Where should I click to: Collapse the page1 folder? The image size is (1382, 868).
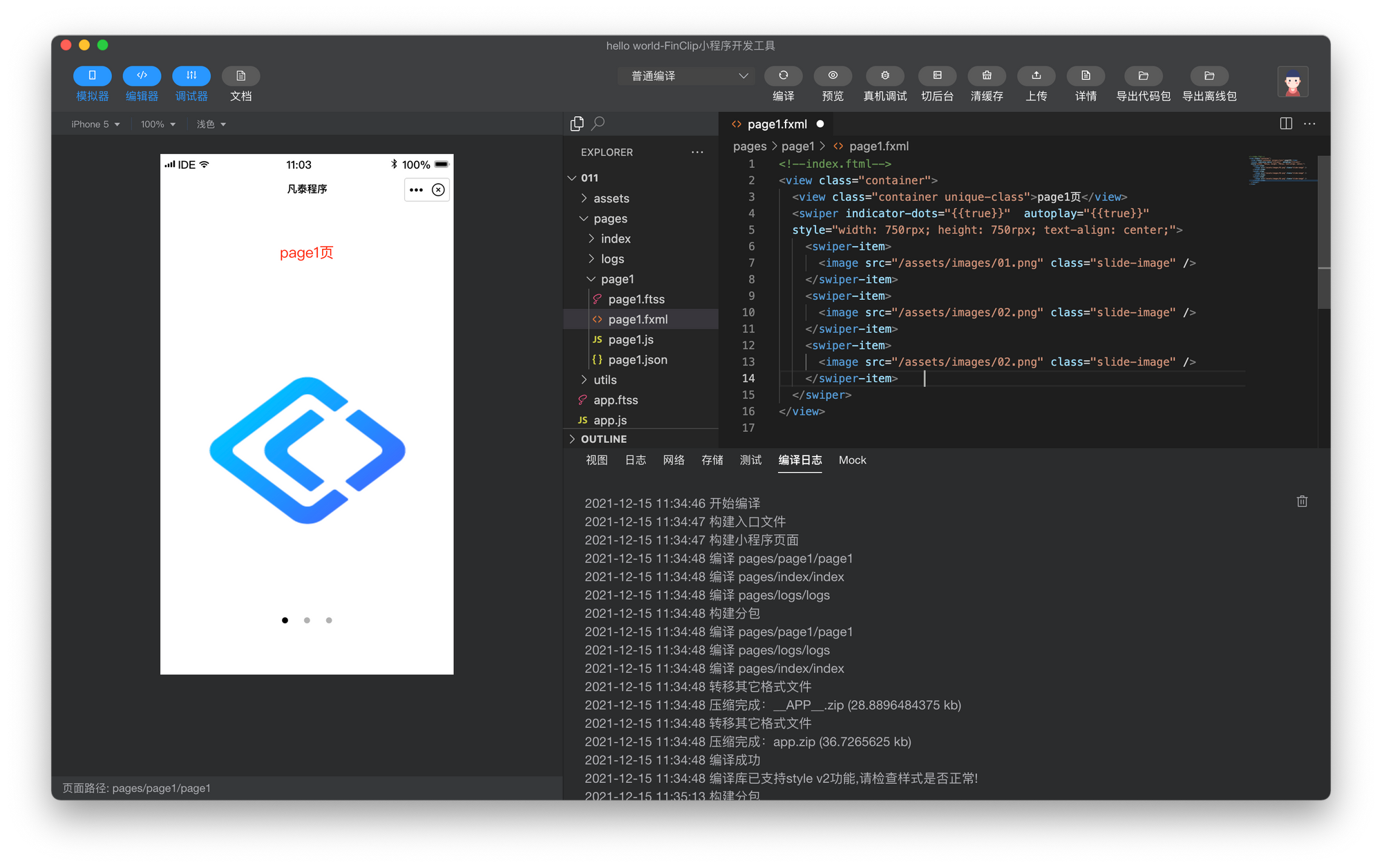point(641,279)
